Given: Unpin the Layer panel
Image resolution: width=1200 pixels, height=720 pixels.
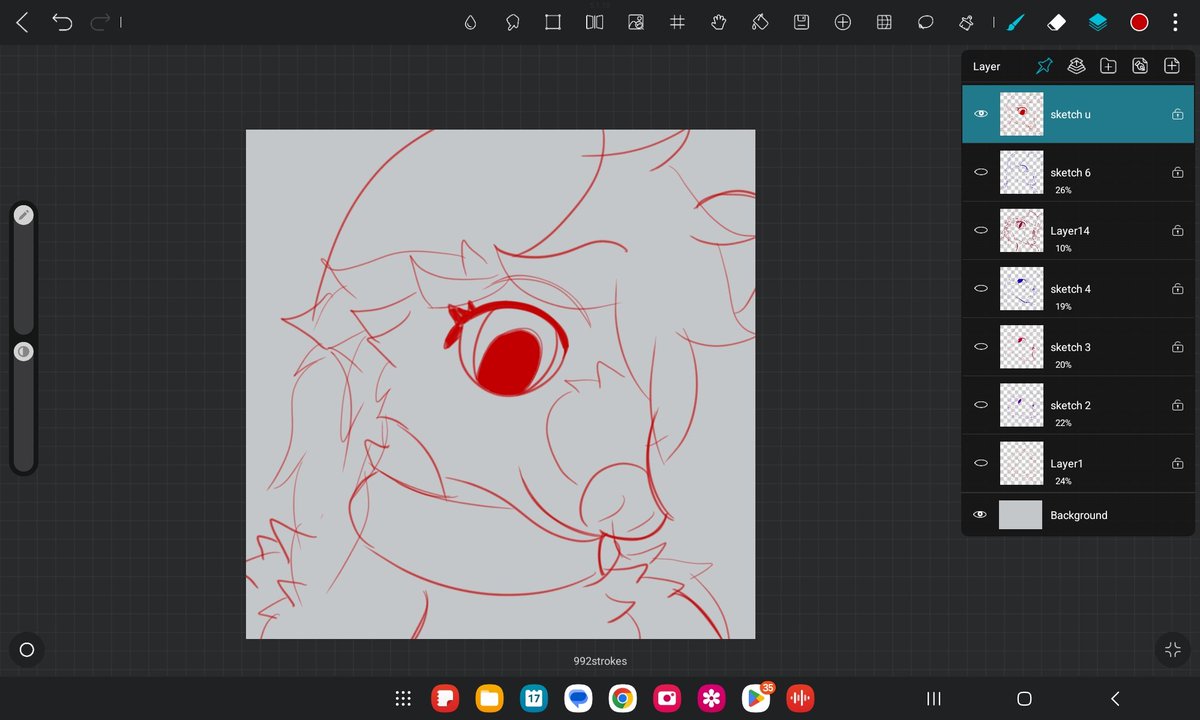Looking at the screenshot, I should coord(1044,66).
